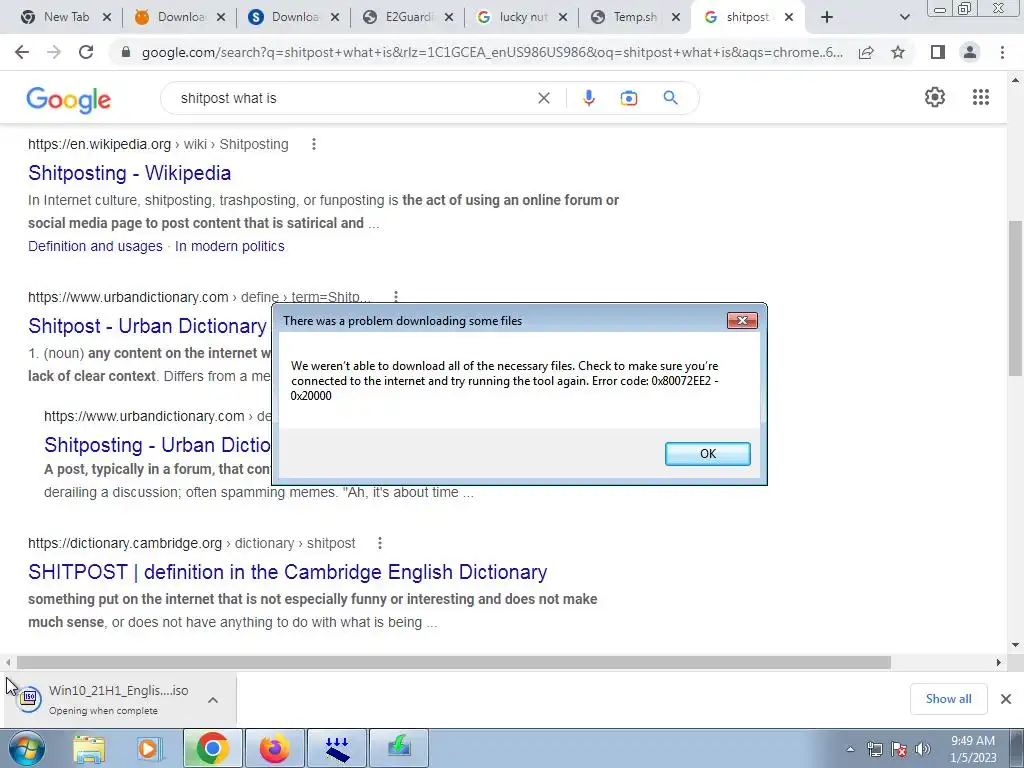Open the Action Center flag icon
Screen dimensions: 1024x768
click(x=899, y=749)
